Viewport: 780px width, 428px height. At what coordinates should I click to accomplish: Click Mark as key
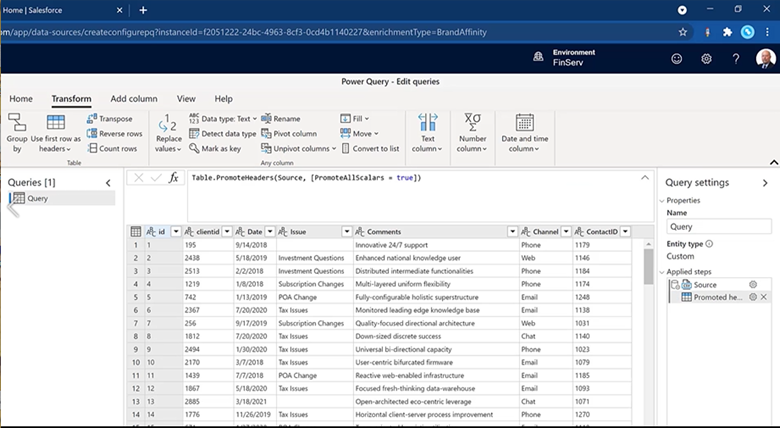click(215, 148)
